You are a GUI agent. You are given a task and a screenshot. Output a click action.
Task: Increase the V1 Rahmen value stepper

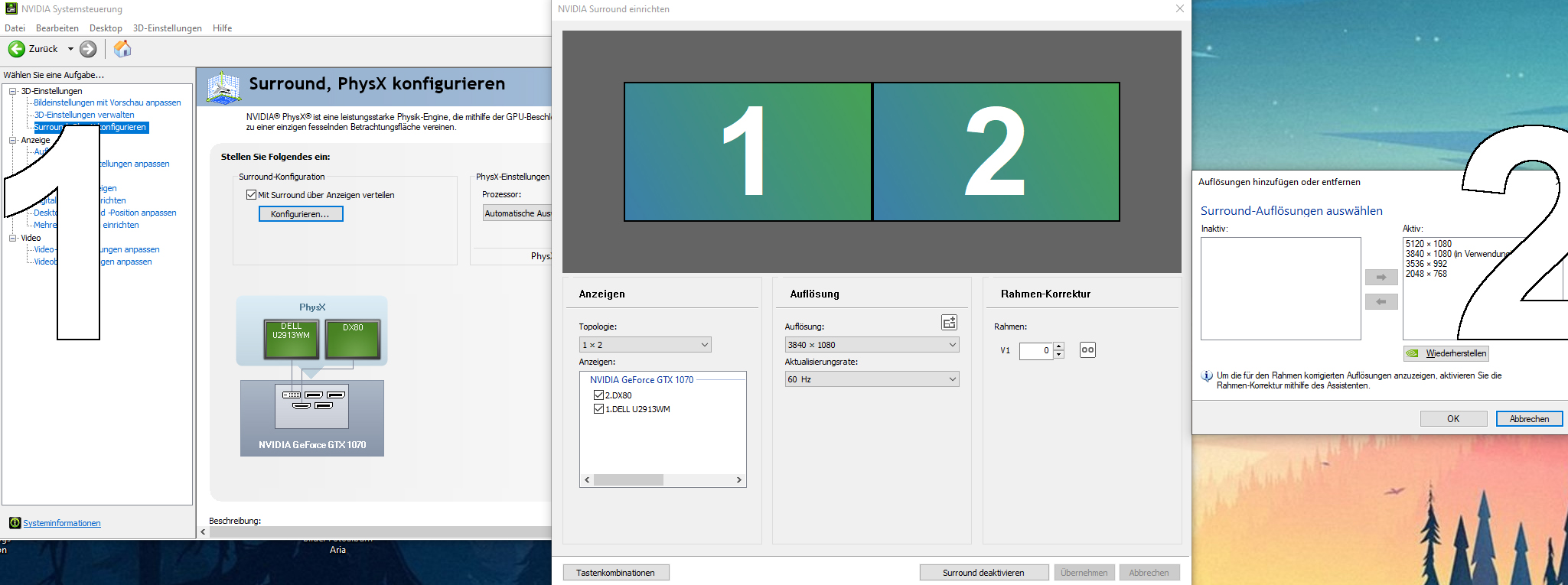coord(1059,346)
